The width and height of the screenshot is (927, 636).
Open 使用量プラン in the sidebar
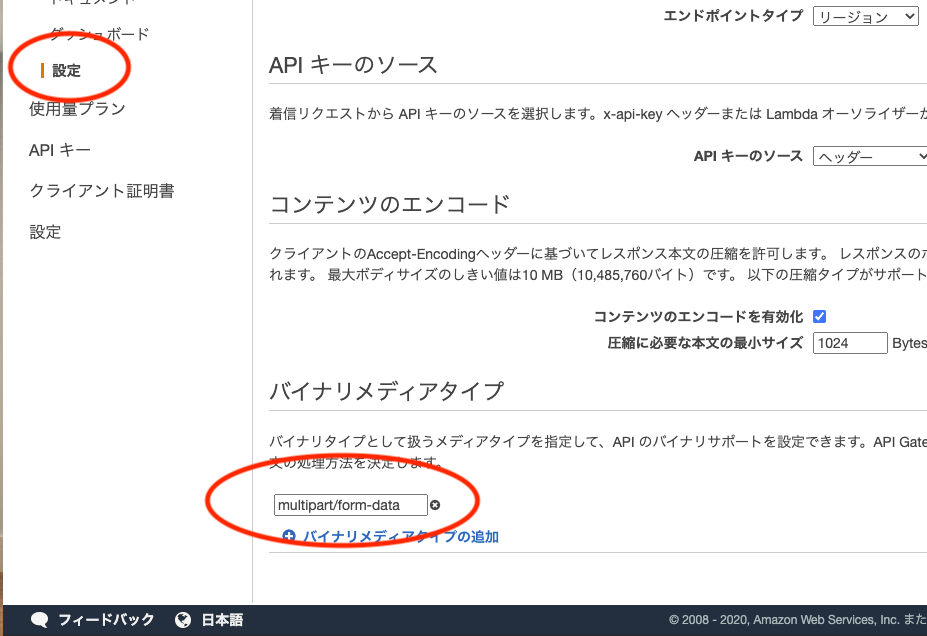click(x=77, y=109)
